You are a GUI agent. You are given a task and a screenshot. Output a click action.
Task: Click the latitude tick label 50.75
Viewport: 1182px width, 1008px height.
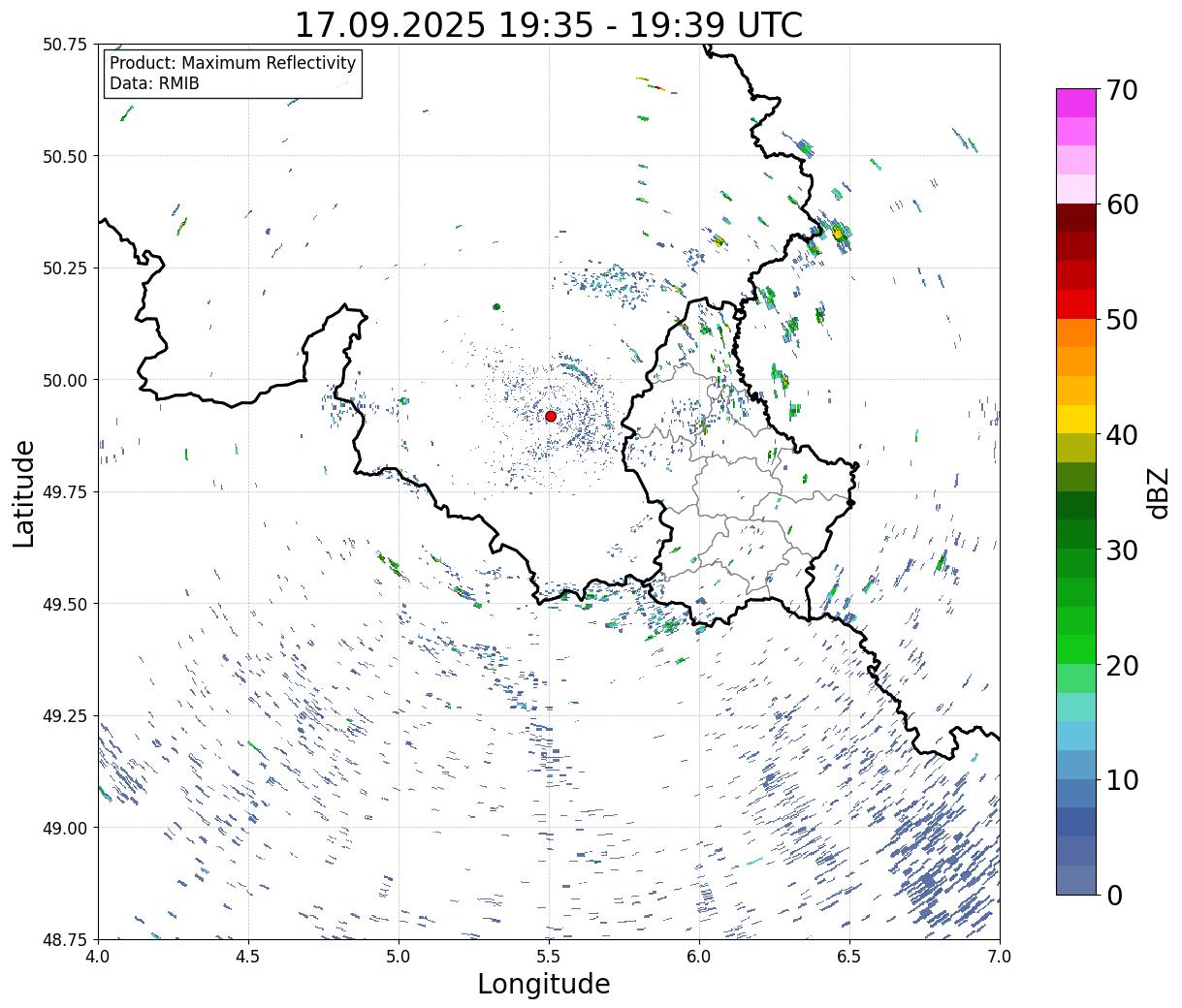(65, 44)
